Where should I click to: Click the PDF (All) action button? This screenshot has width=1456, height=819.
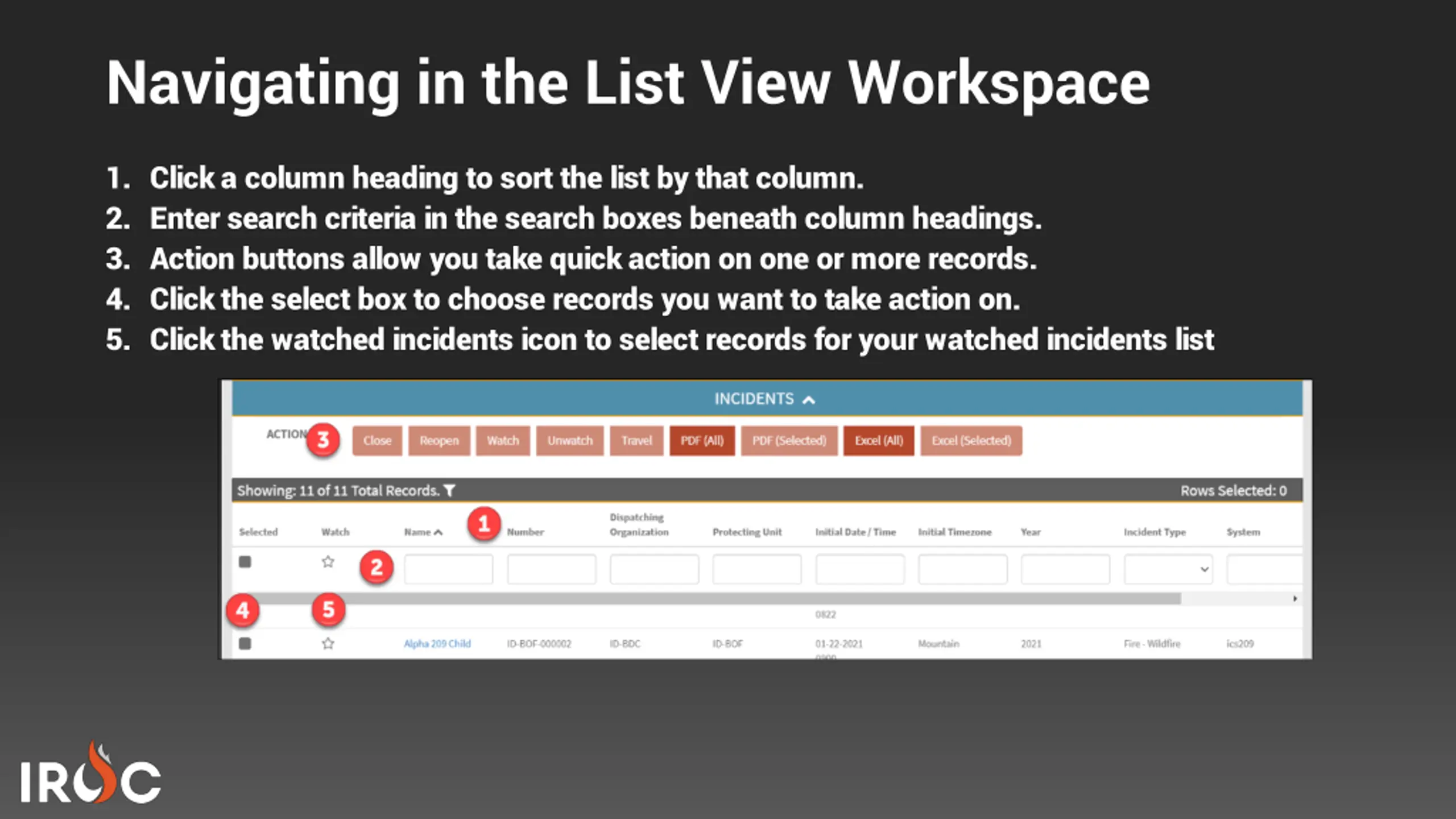point(702,441)
